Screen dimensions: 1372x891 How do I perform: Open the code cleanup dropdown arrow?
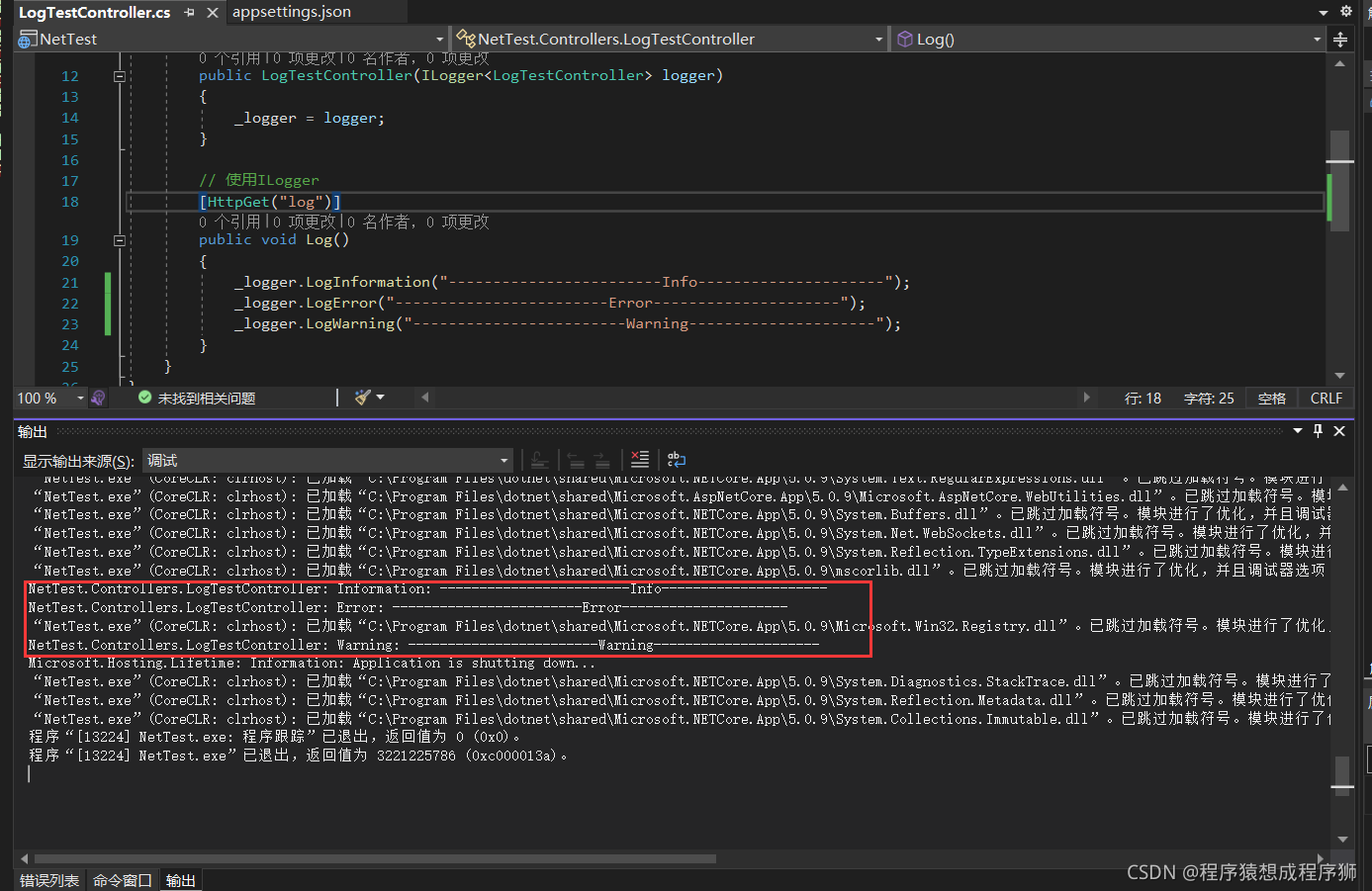tap(381, 398)
